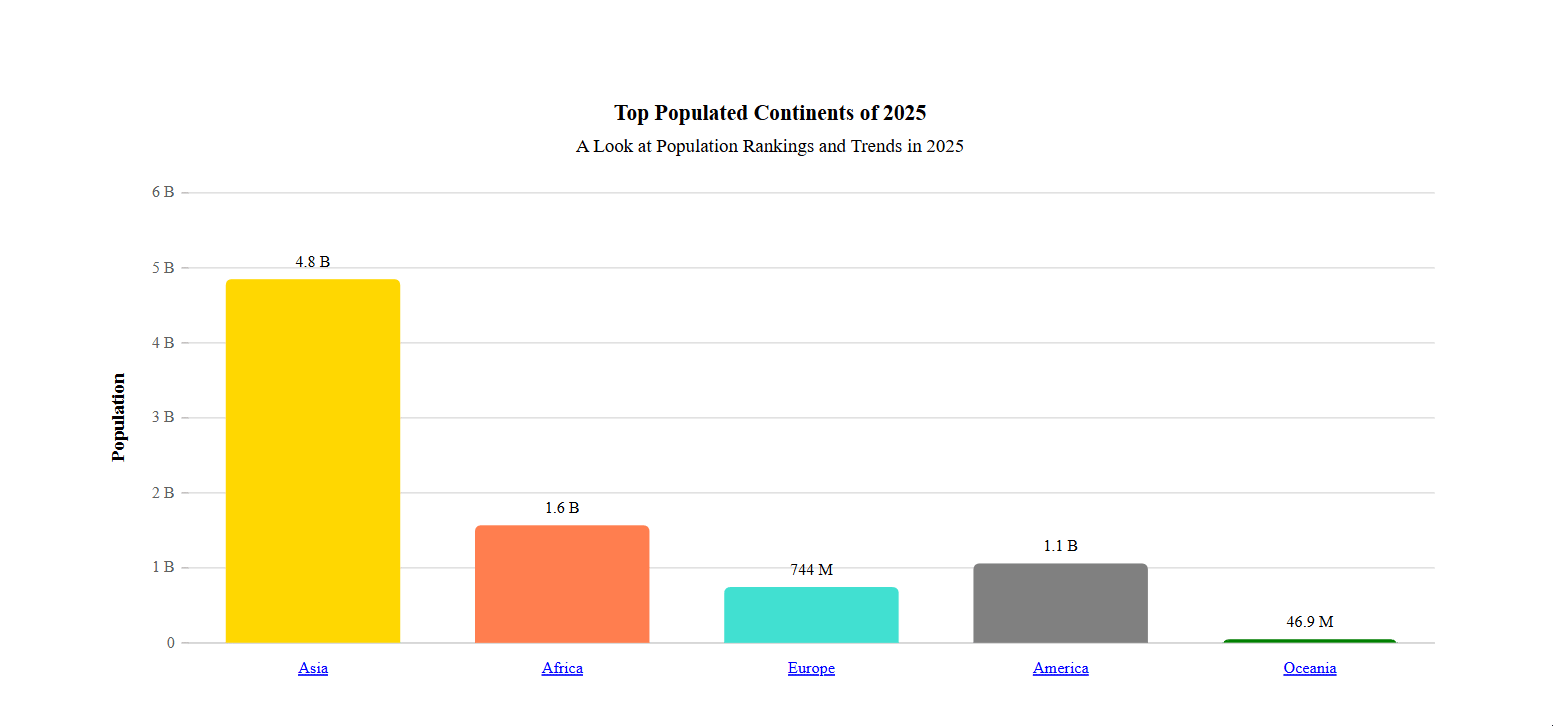Open the Asia link below the chart
Screen dimensions: 1553x726
click(313, 668)
